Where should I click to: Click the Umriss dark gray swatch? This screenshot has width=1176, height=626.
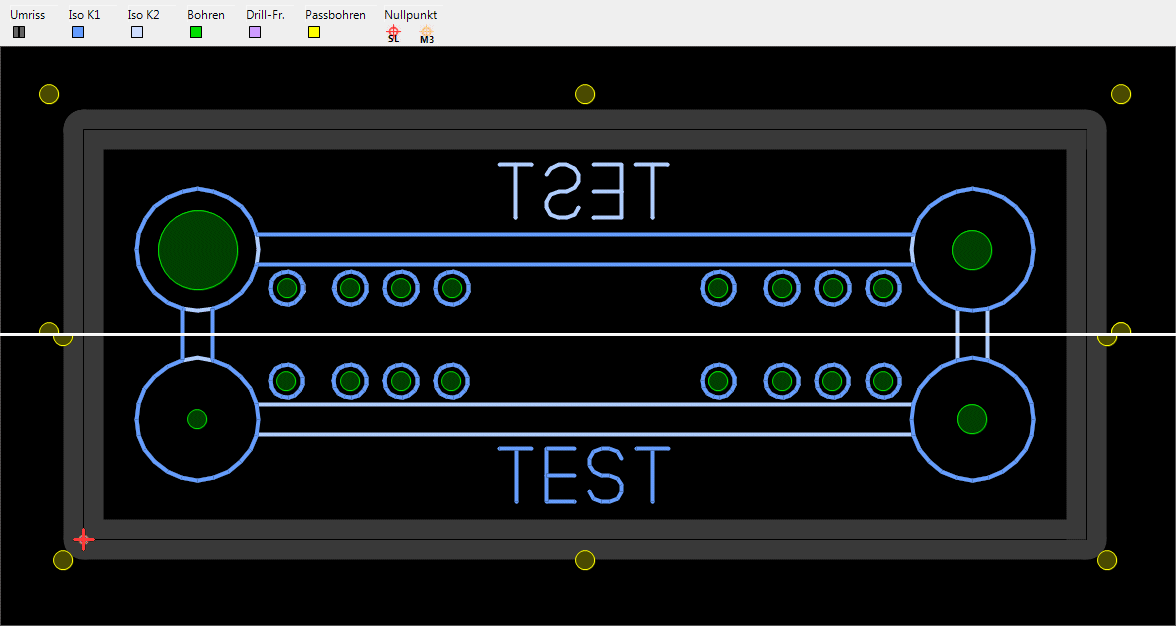[x=19, y=32]
